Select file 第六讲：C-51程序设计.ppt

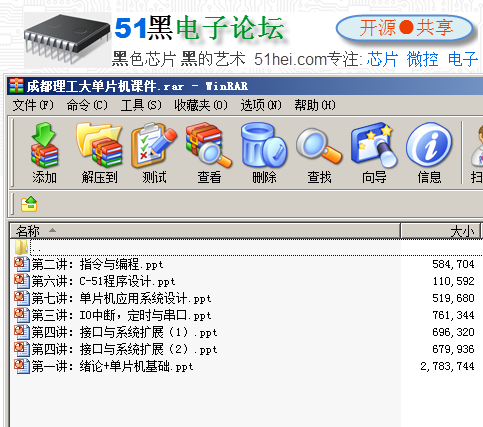[x=95, y=281]
